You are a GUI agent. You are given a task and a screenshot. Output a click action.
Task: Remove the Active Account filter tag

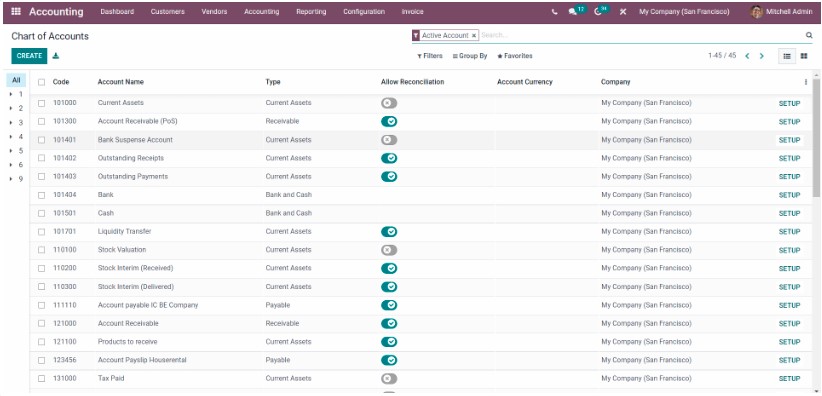pyautogui.click(x=473, y=36)
